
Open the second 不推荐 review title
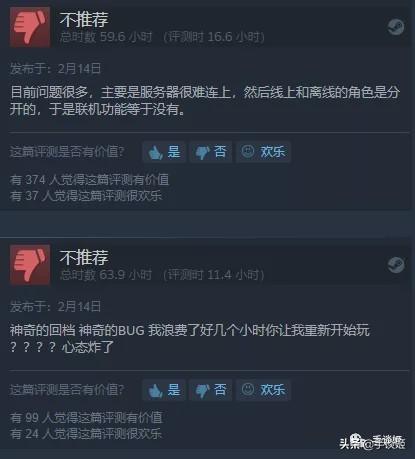84,257
